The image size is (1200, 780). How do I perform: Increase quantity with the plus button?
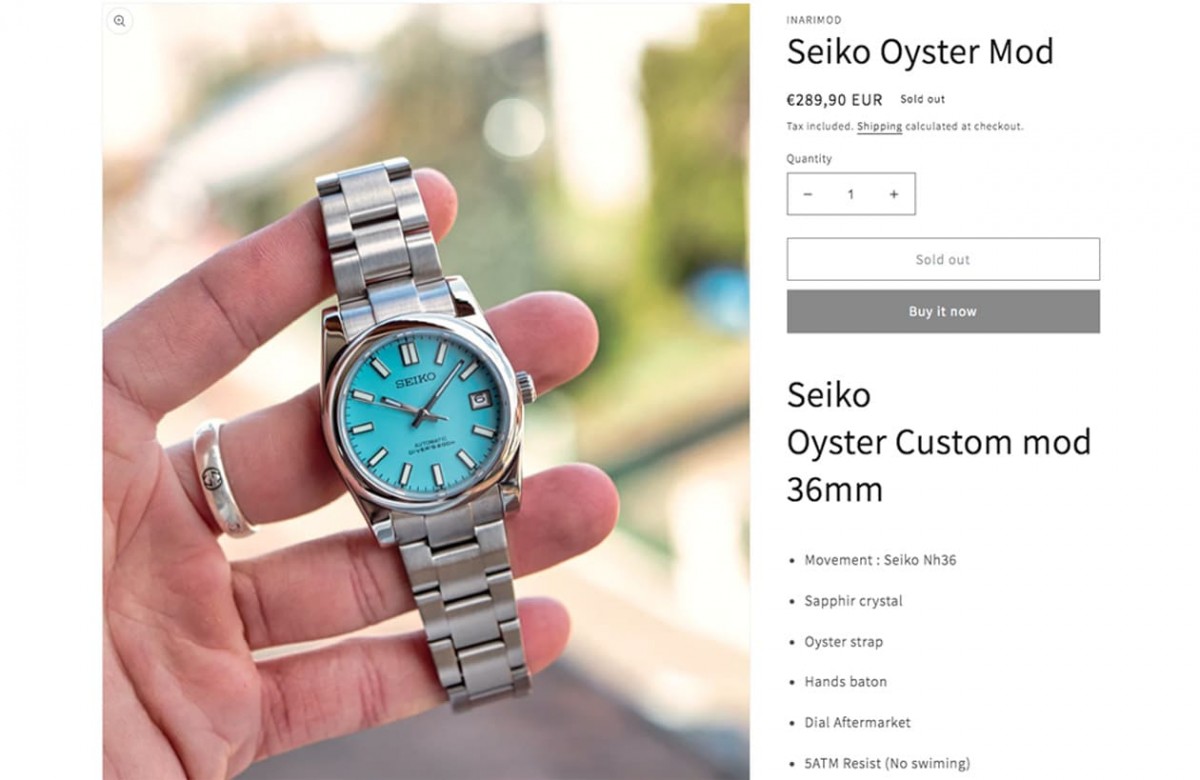894,194
